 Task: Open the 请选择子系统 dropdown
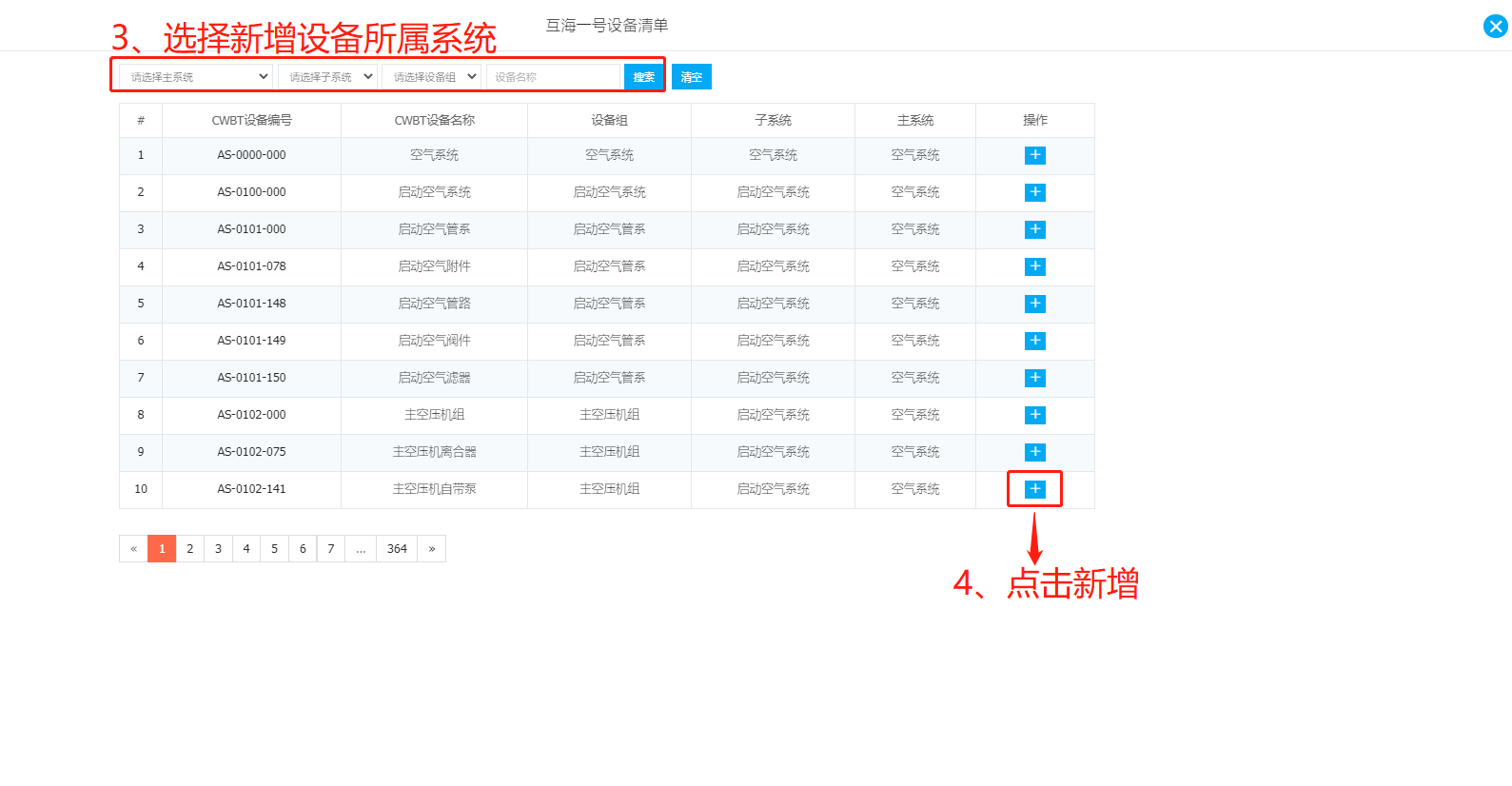(328, 77)
